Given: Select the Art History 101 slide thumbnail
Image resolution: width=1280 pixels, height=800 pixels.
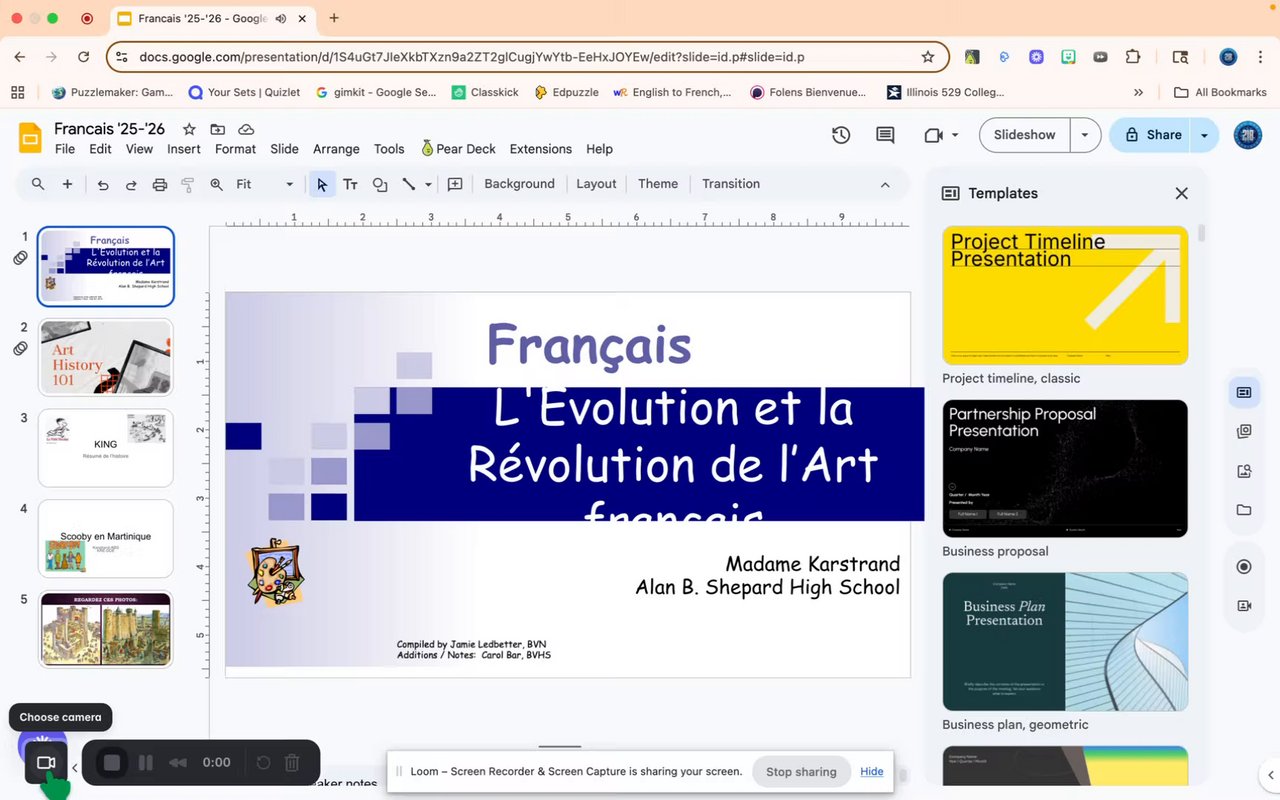Looking at the screenshot, I should [x=106, y=357].
